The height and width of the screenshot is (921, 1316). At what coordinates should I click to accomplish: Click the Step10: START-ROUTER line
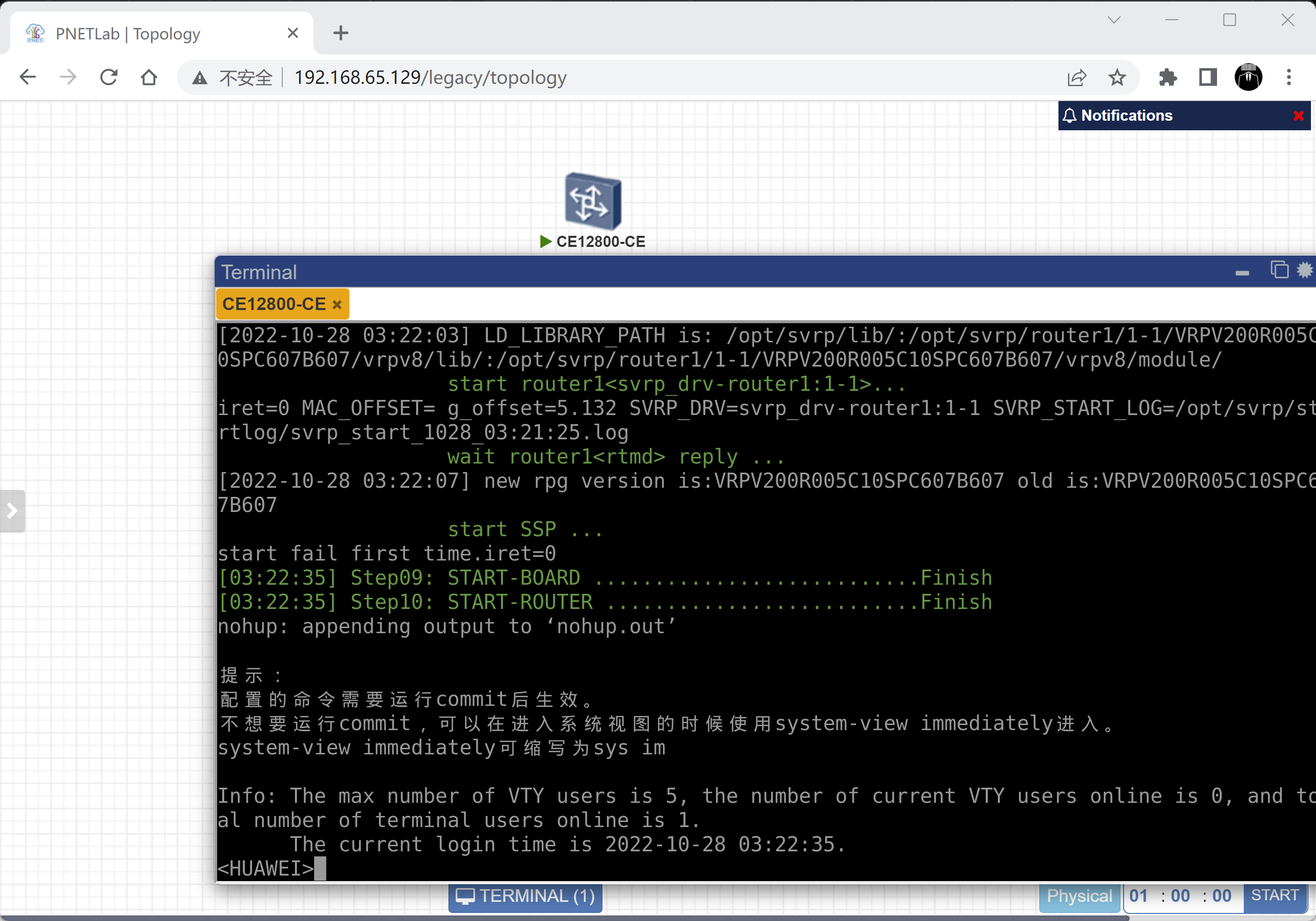point(604,602)
